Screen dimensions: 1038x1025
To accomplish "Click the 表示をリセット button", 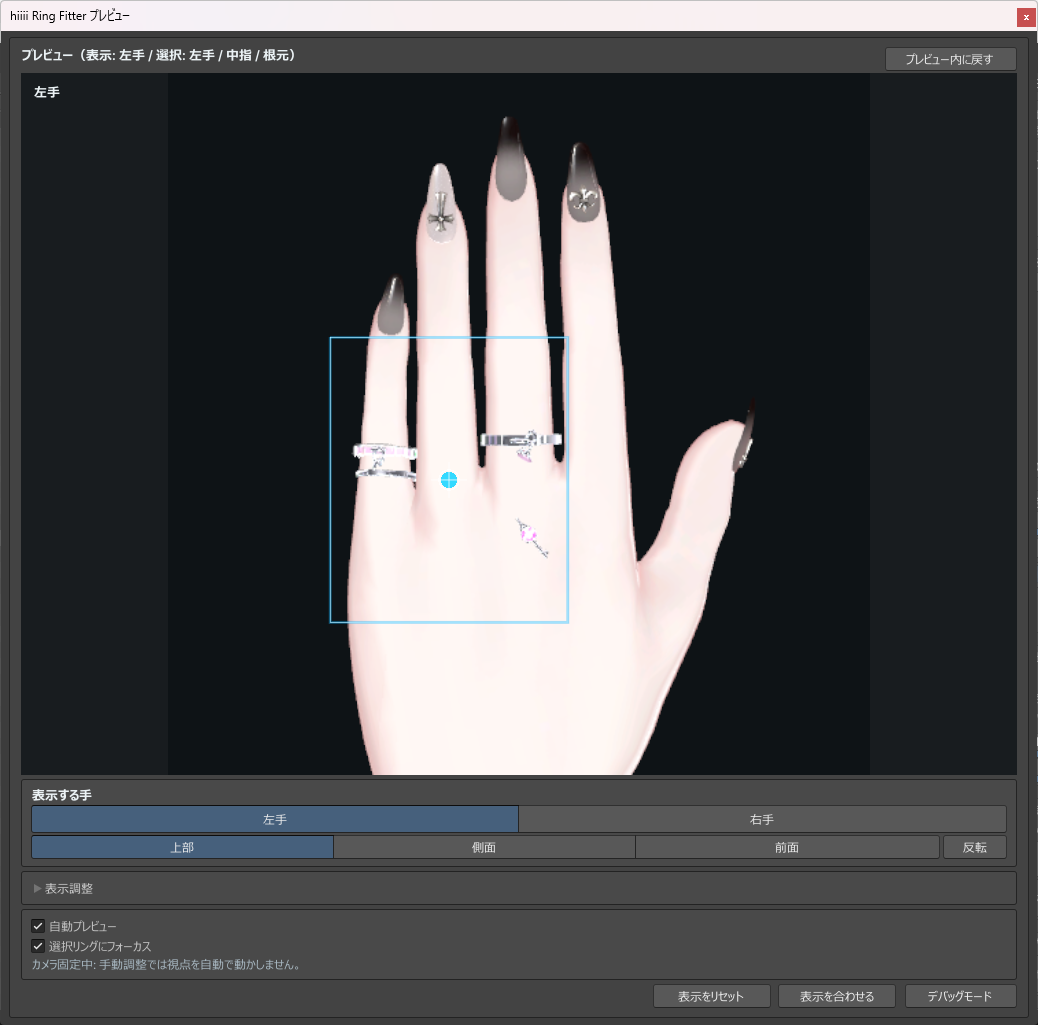I will pos(712,996).
